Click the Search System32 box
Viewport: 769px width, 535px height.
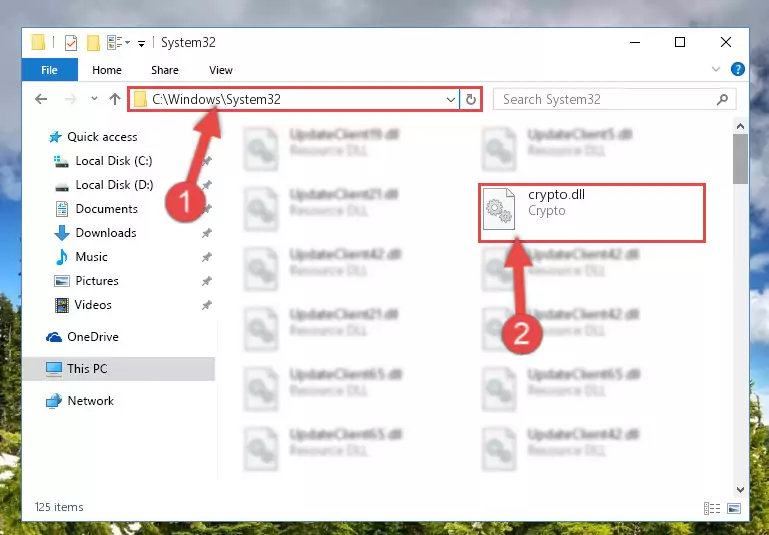click(615, 100)
